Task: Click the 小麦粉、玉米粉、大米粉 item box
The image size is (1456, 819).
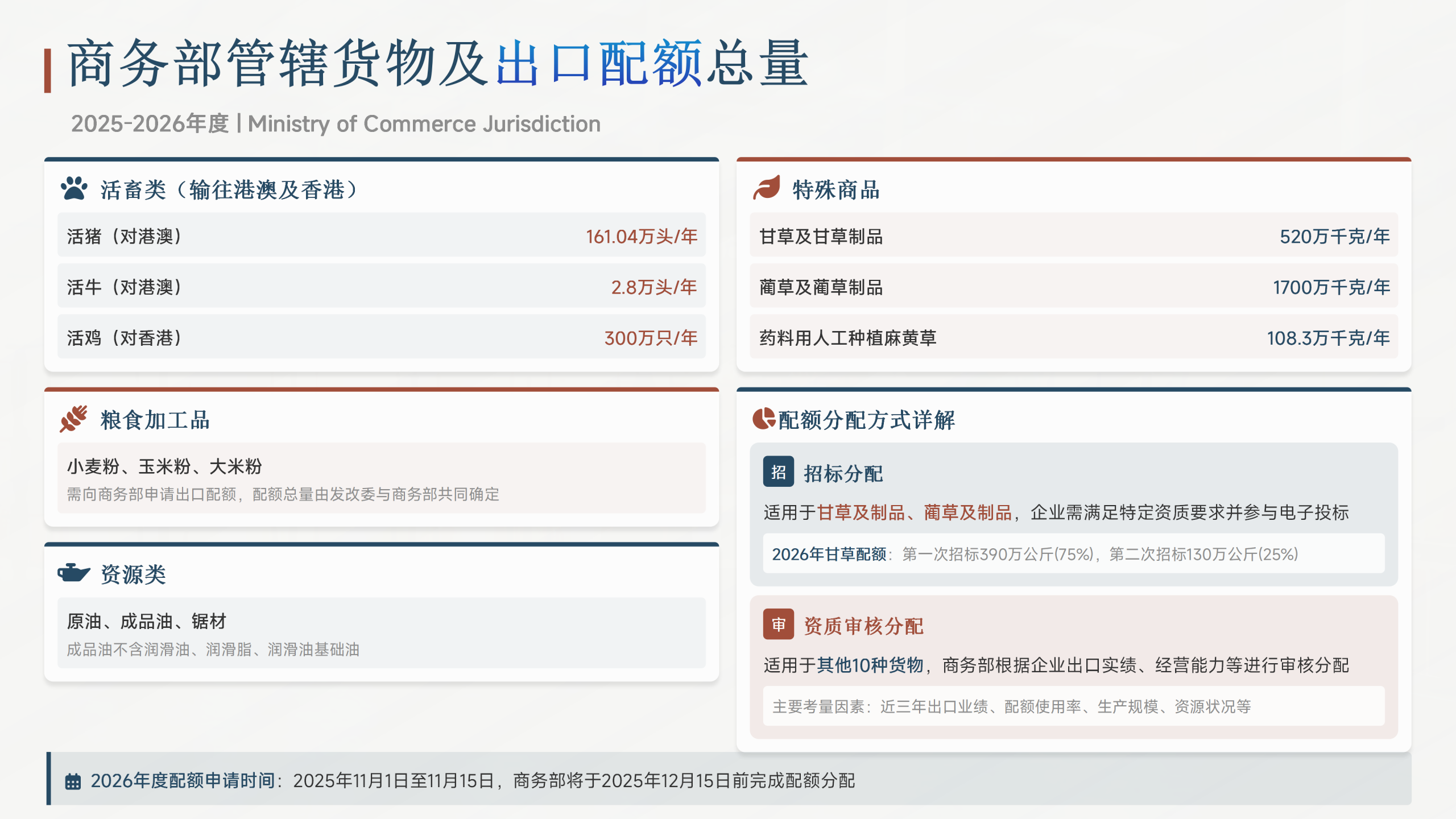Action: (381, 478)
